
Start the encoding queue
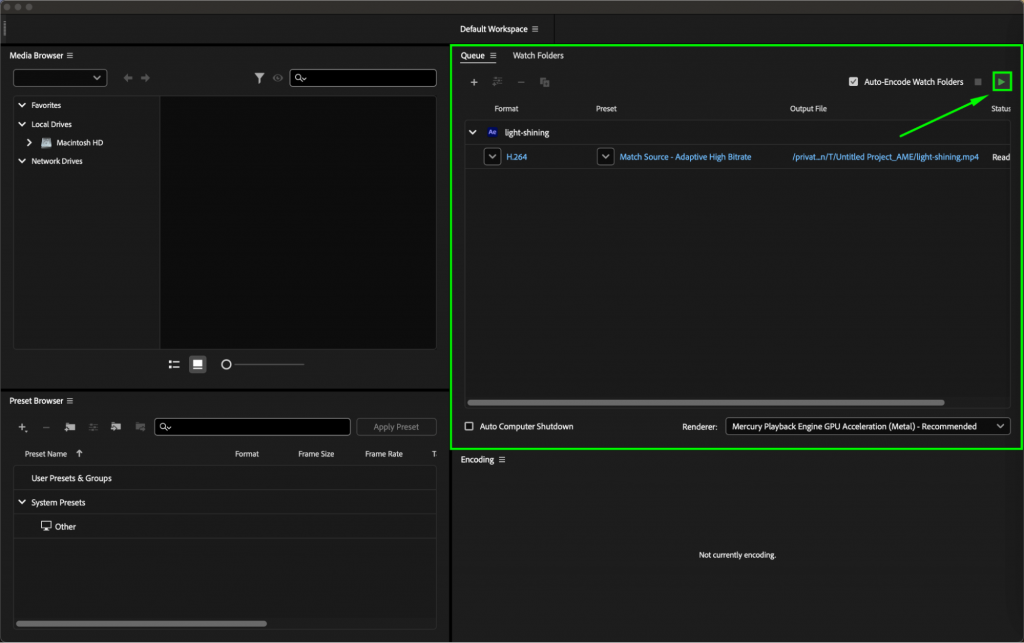(x=1002, y=81)
